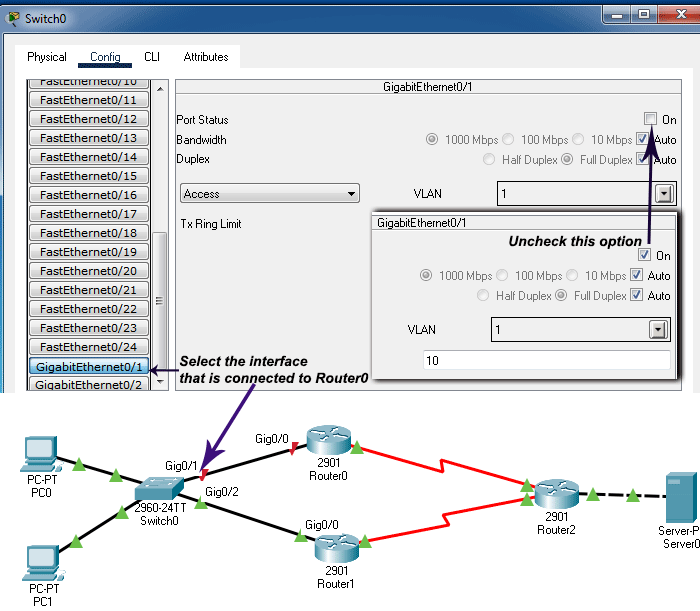Switch to the Physical tab
Image resolution: width=700 pixels, height=611 pixels.
47,57
